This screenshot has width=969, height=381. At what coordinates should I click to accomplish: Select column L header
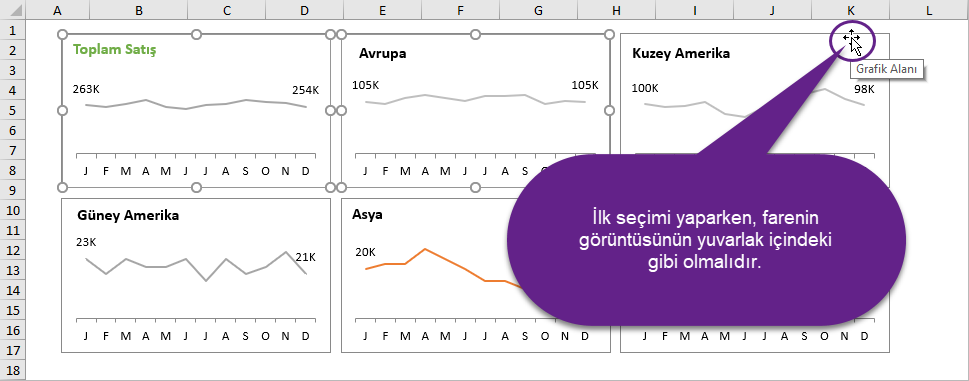tap(929, 10)
